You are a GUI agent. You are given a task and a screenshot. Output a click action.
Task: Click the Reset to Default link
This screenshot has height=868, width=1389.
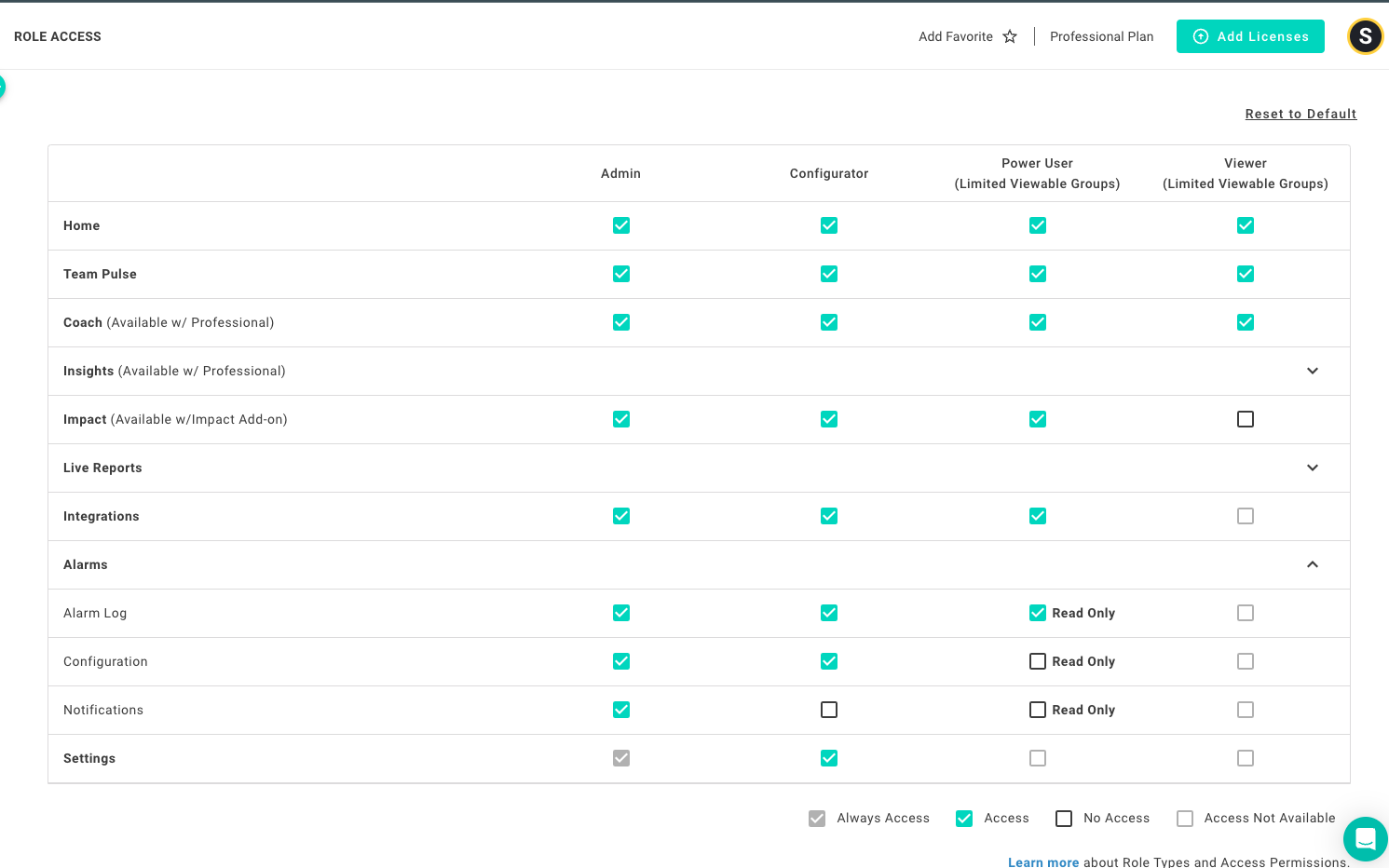click(1300, 114)
